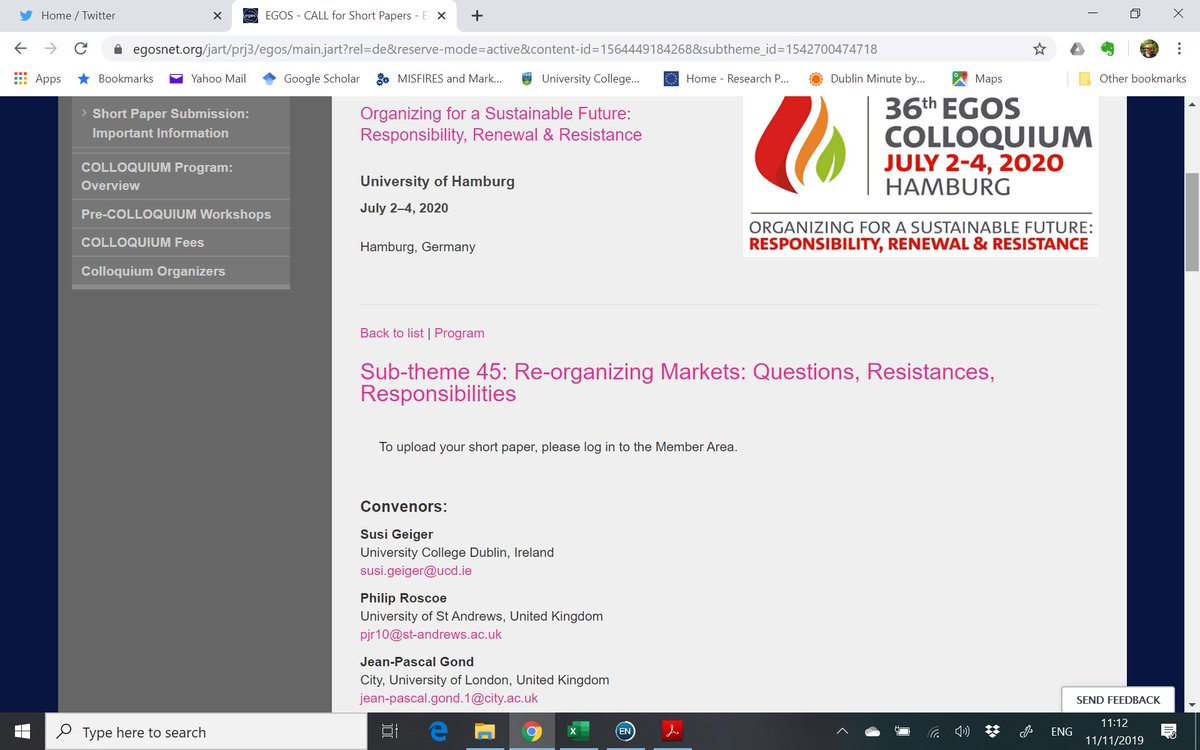This screenshot has height=750, width=1200.
Task: Open the MISFIRES and Mark... bookmark
Action: 438,78
